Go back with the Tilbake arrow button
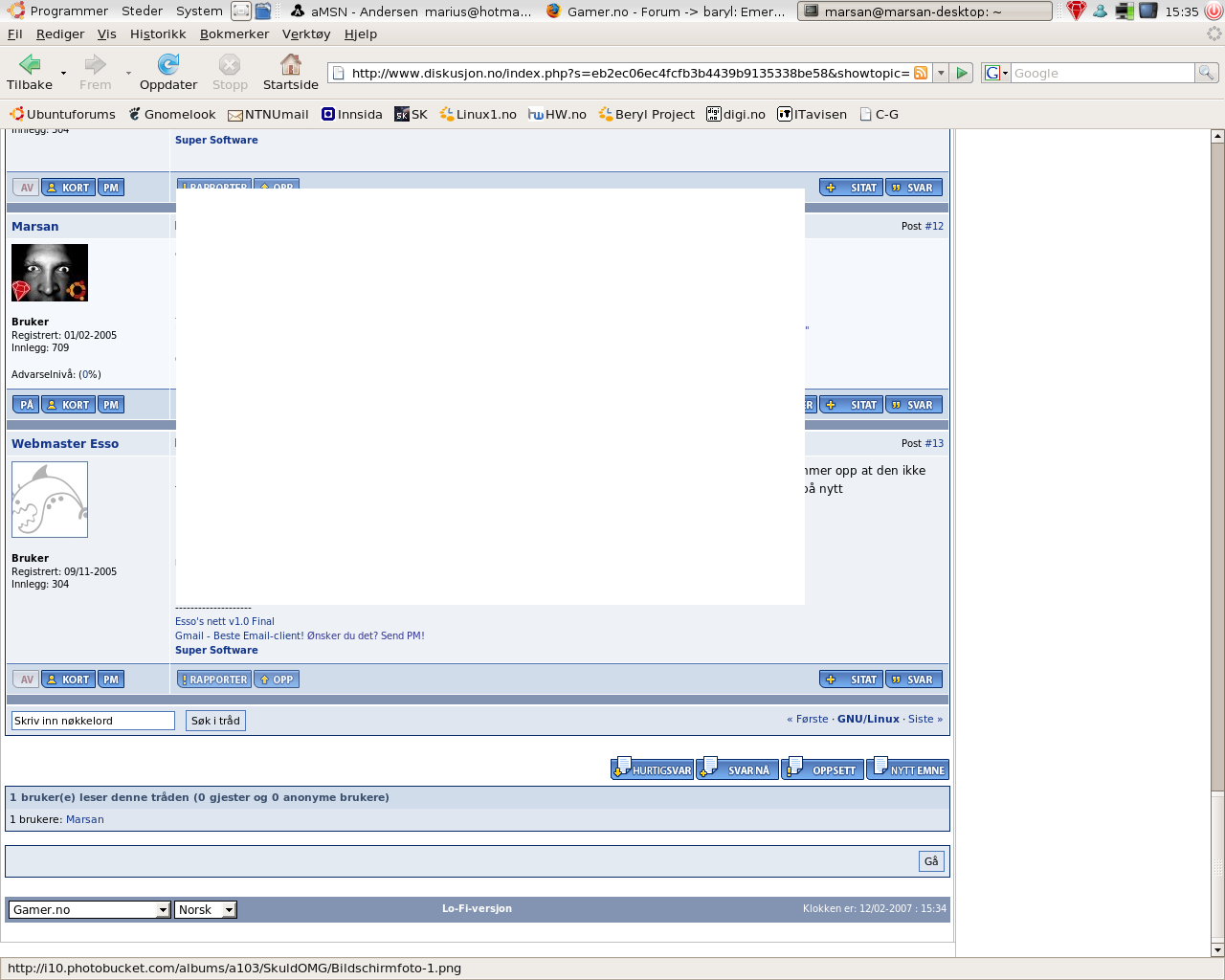 (30, 73)
